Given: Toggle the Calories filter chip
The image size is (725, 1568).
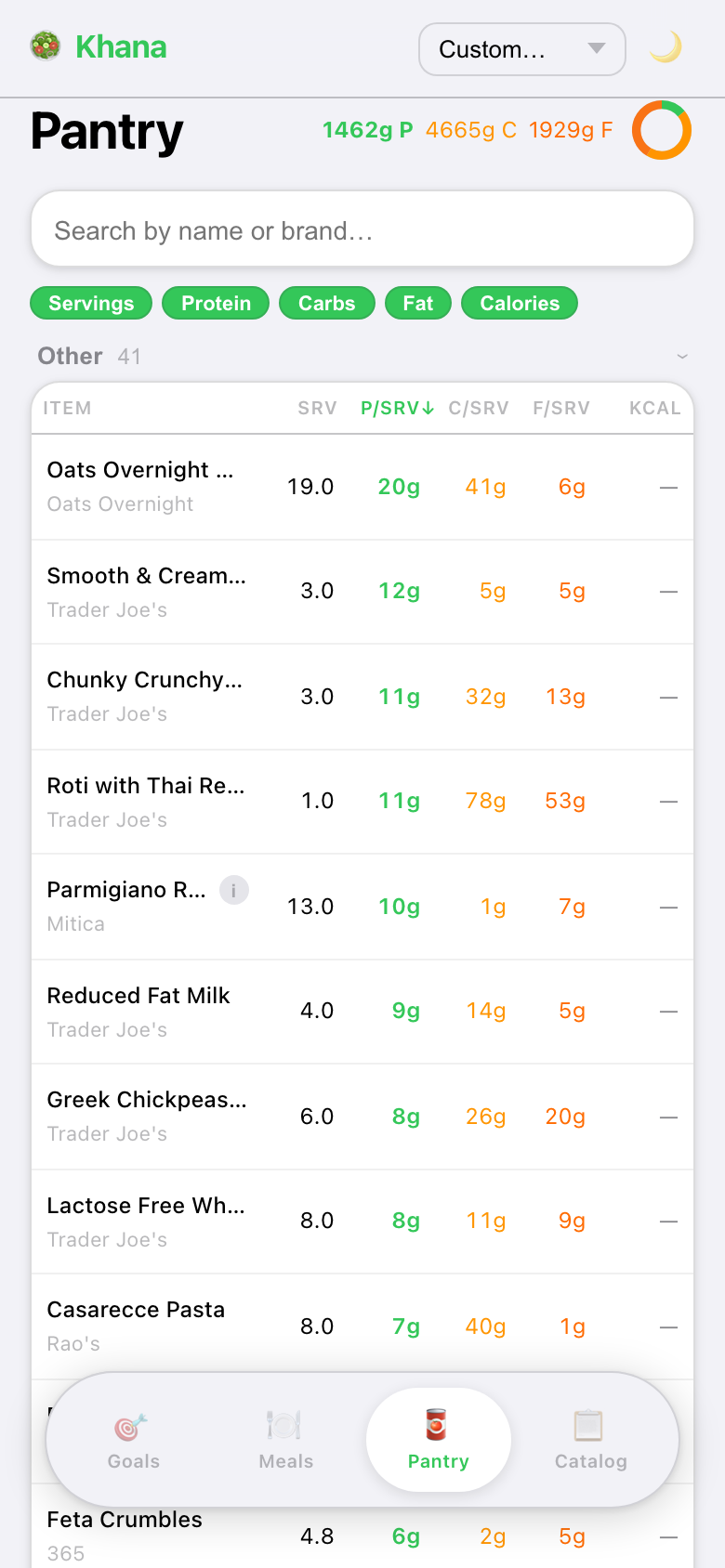Looking at the screenshot, I should pos(520,304).
